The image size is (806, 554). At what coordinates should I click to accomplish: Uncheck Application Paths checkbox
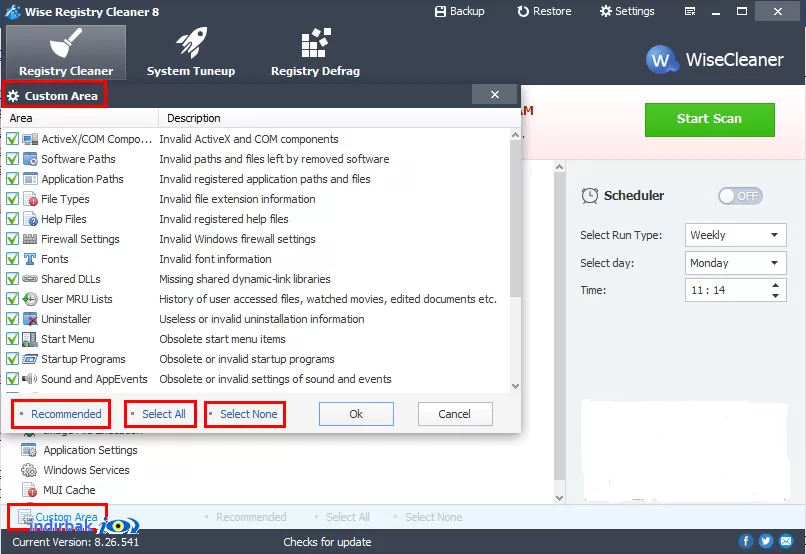[x=12, y=179]
